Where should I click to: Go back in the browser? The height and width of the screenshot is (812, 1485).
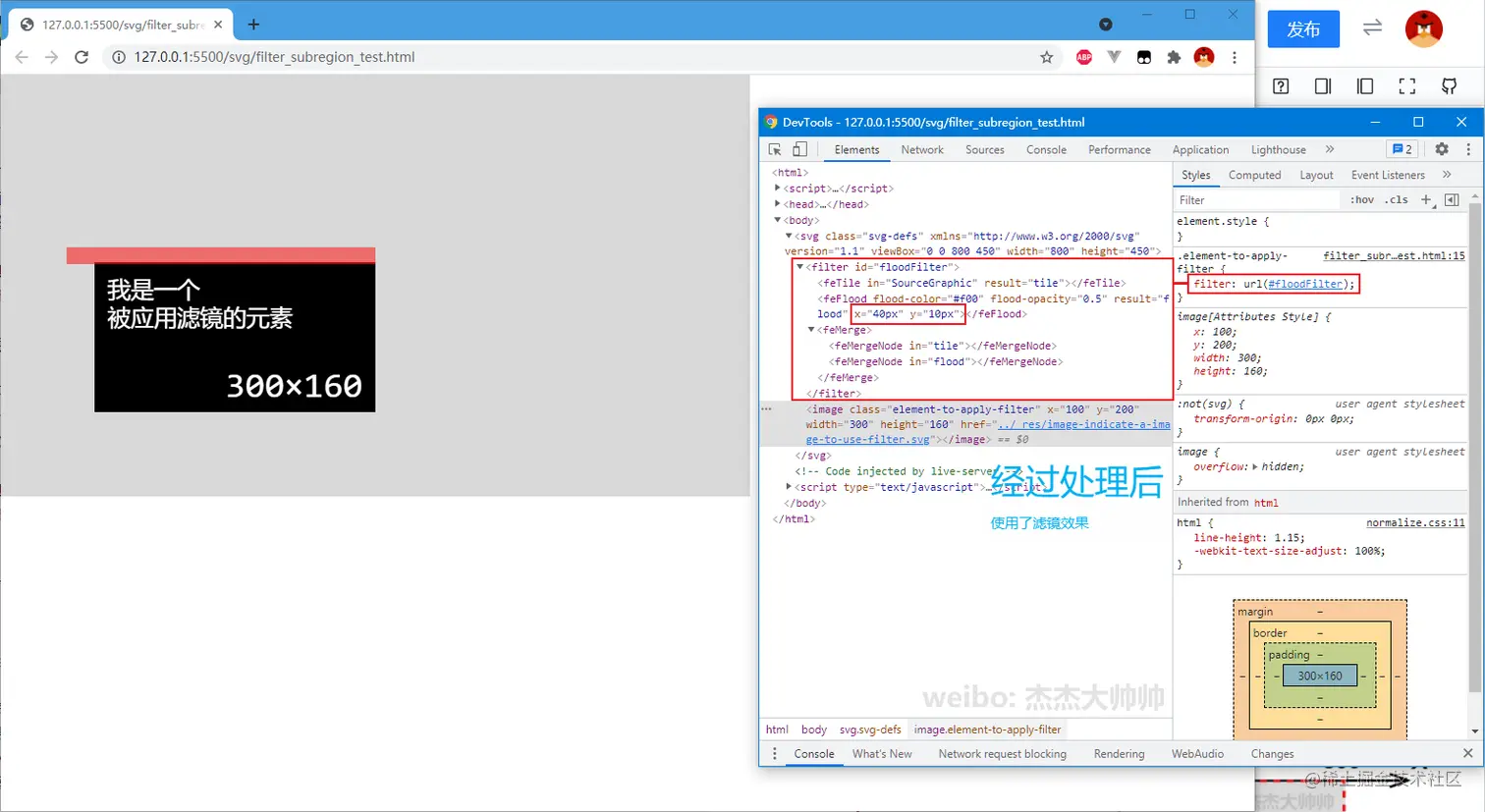pos(21,57)
